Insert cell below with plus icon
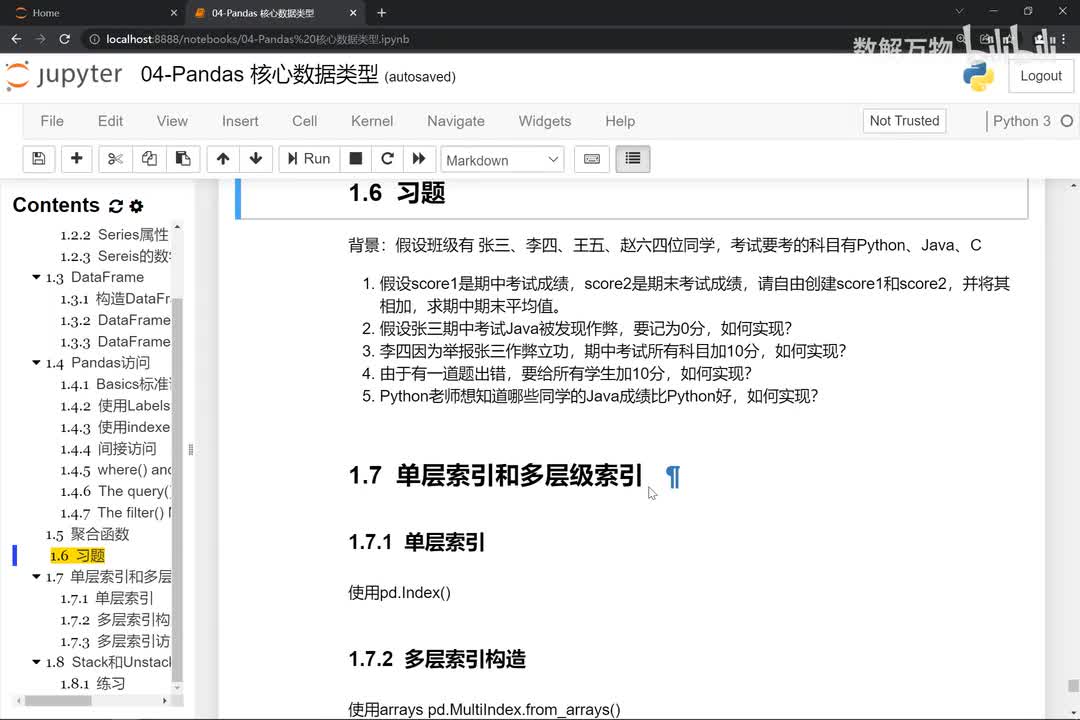The width and height of the screenshot is (1080, 720). tap(76, 159)
